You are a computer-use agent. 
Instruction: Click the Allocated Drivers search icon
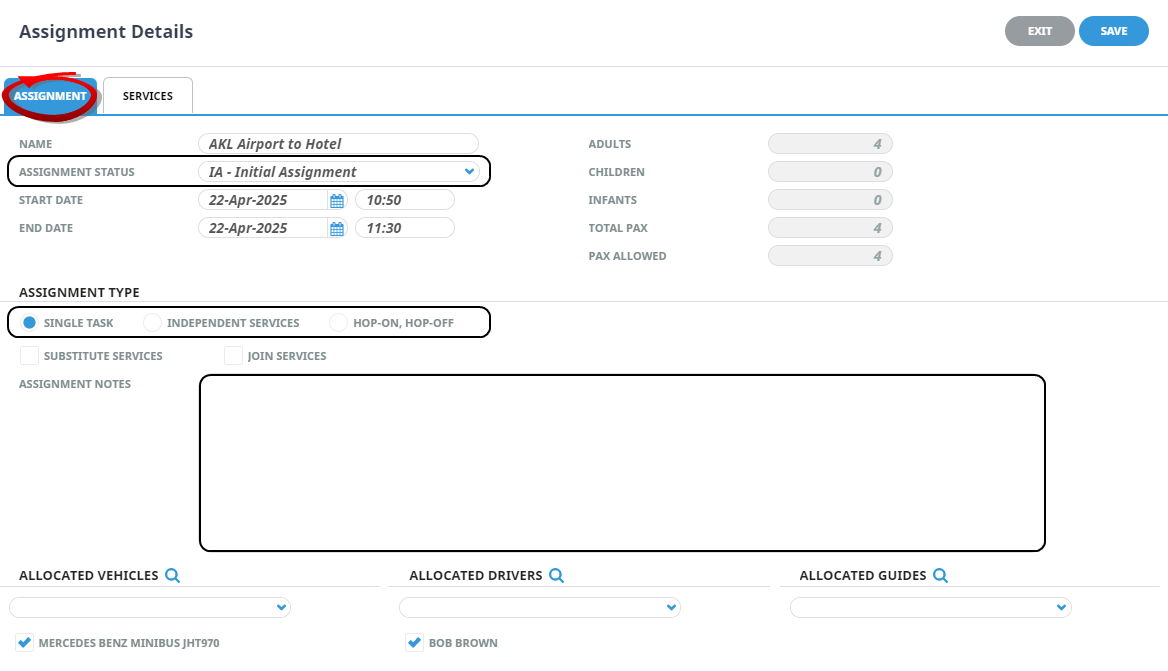[x=556, y=575]
